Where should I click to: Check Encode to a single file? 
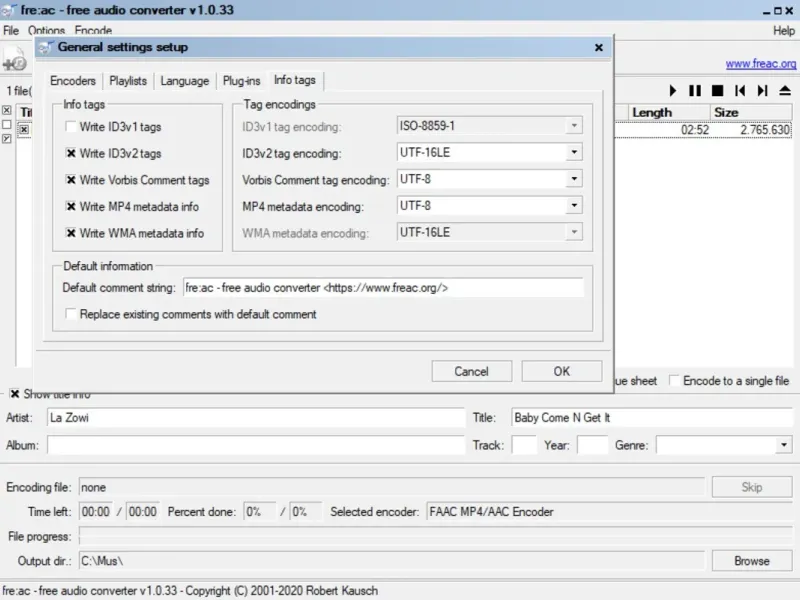[x=674, y=381]
